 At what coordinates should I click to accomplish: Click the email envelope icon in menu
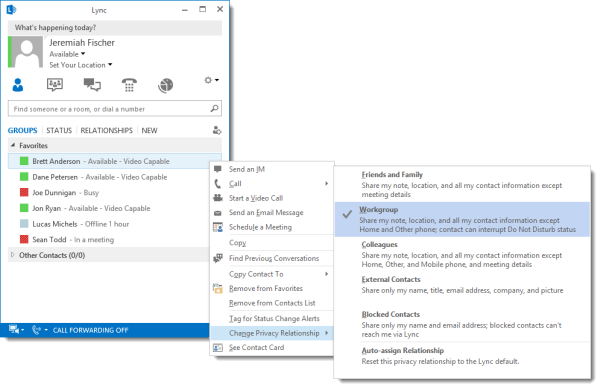pyautogui.click(x=218, y=213)
